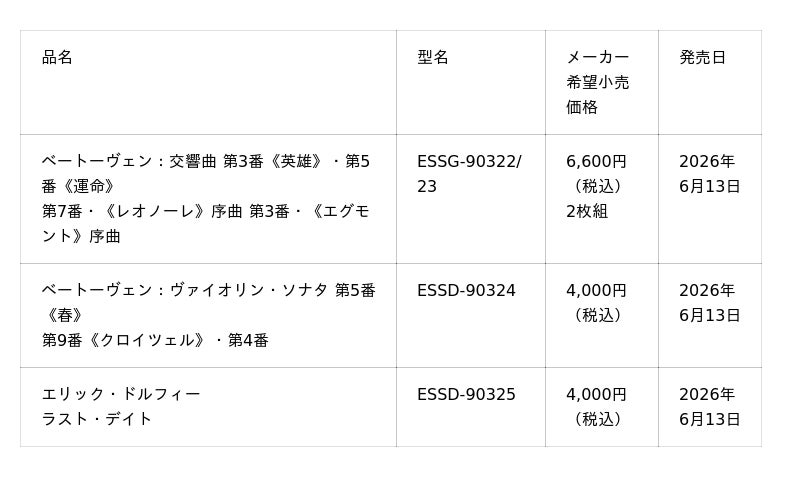Select model number ESSG-90322/23
This screenshot has height=477, width=800.
[x=468, y=174]
